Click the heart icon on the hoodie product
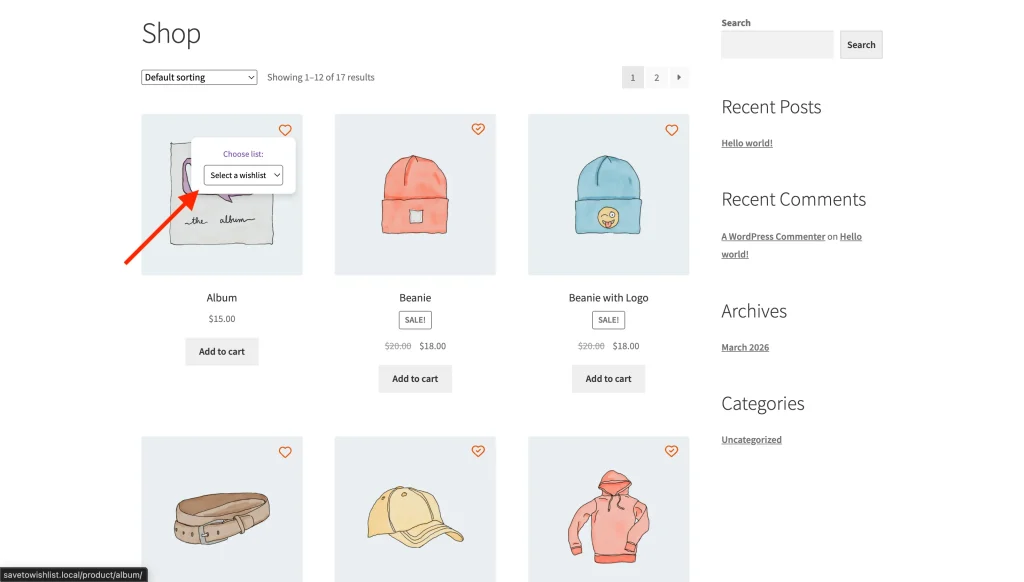The width and height of the screenshot is (1024, 582). click(671, 452)
